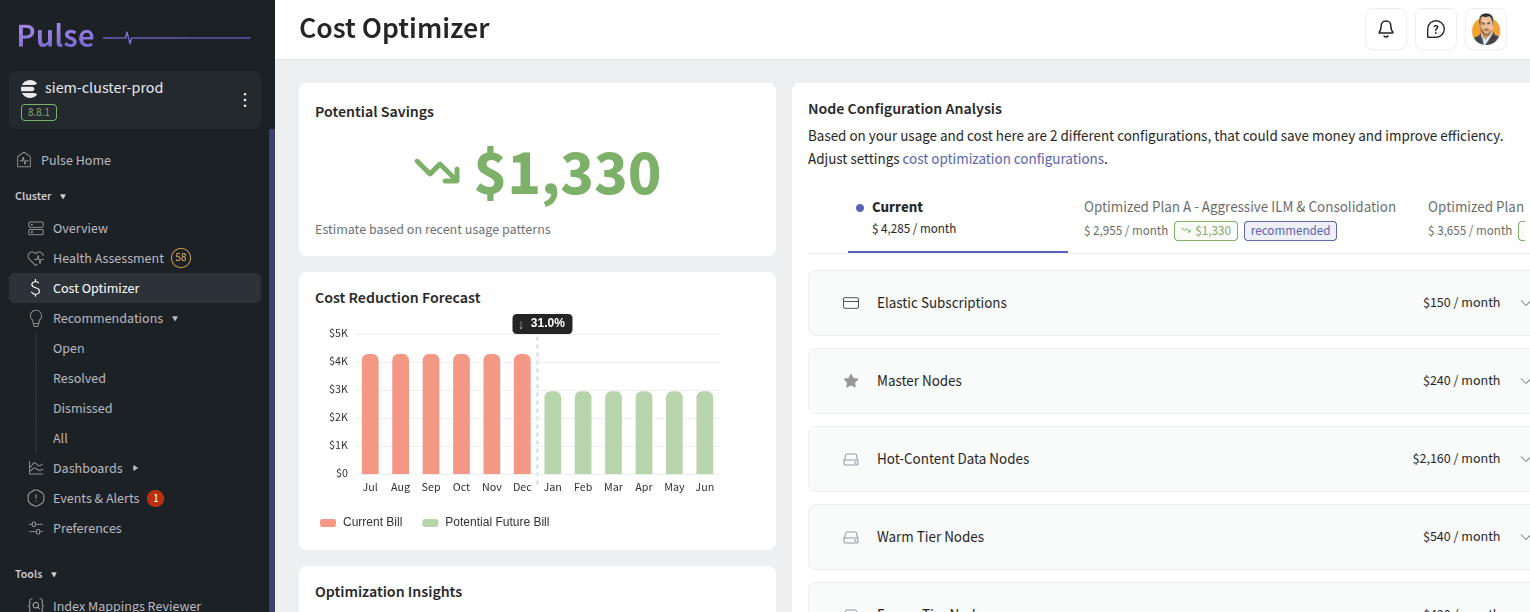Open Preferences from the sidebar

[x=85, y=527]
